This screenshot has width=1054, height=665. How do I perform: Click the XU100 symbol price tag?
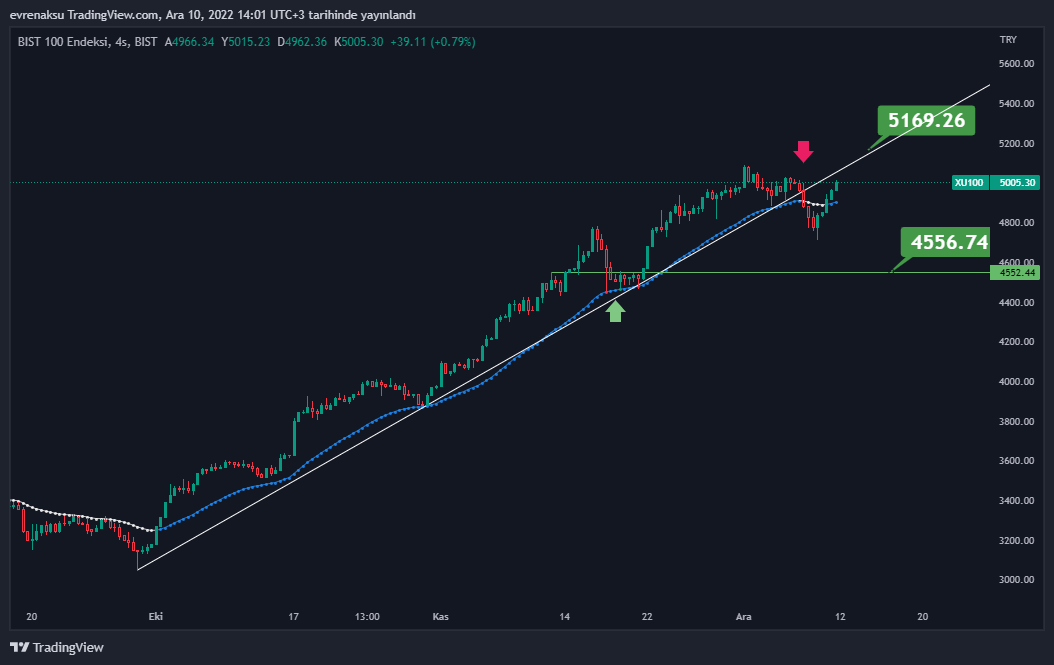(x=969, y=183)
